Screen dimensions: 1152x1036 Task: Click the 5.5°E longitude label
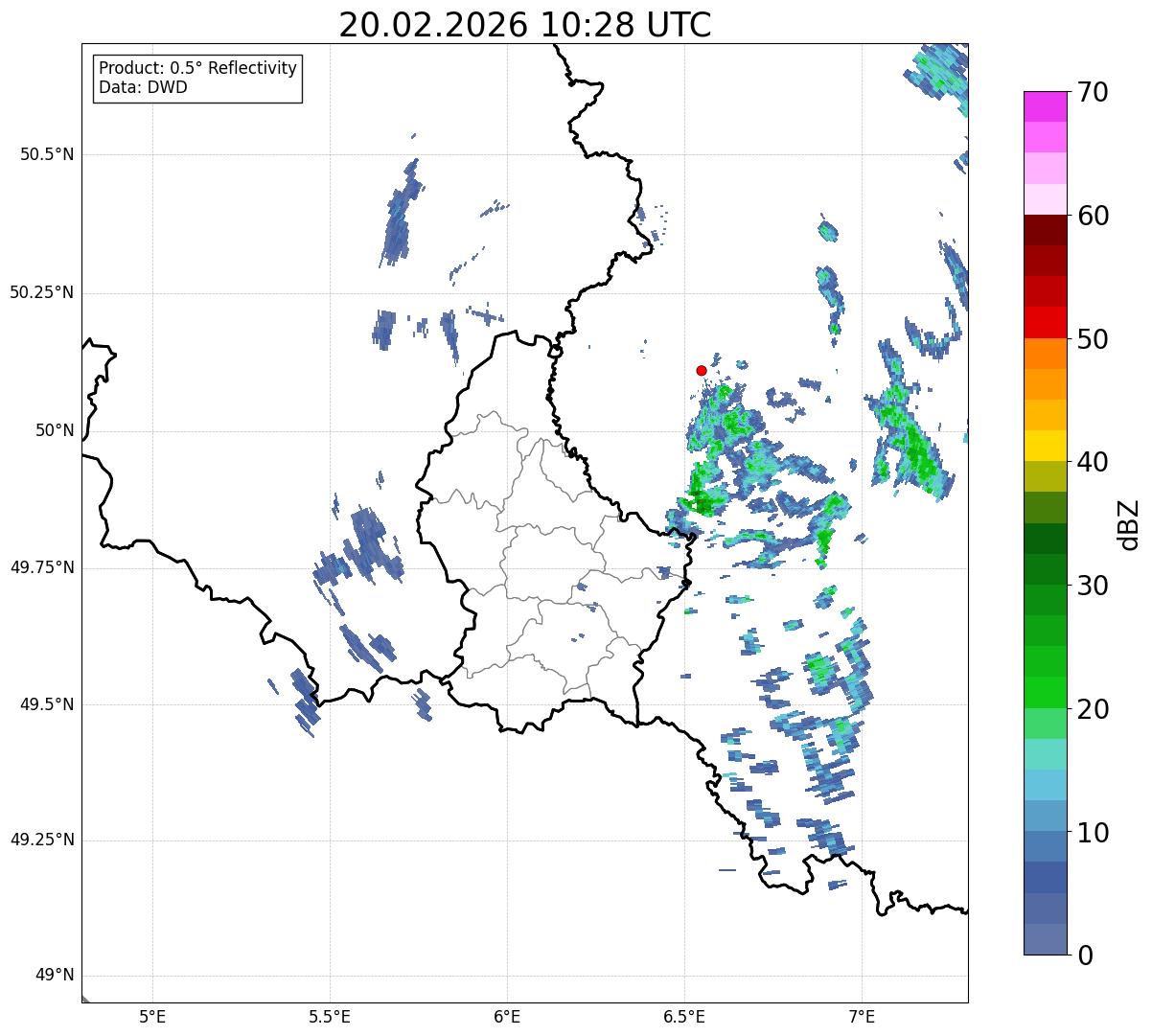coord(330,1017)
